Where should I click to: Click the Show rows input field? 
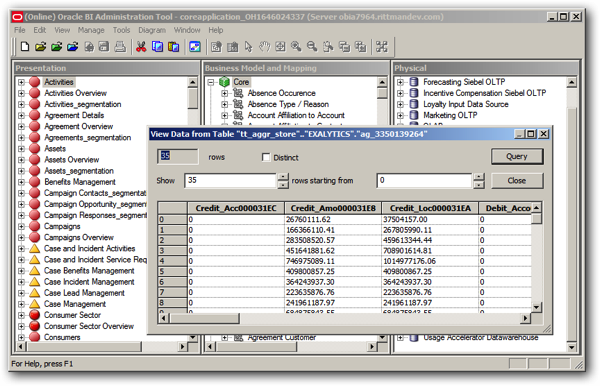[230, 181]
